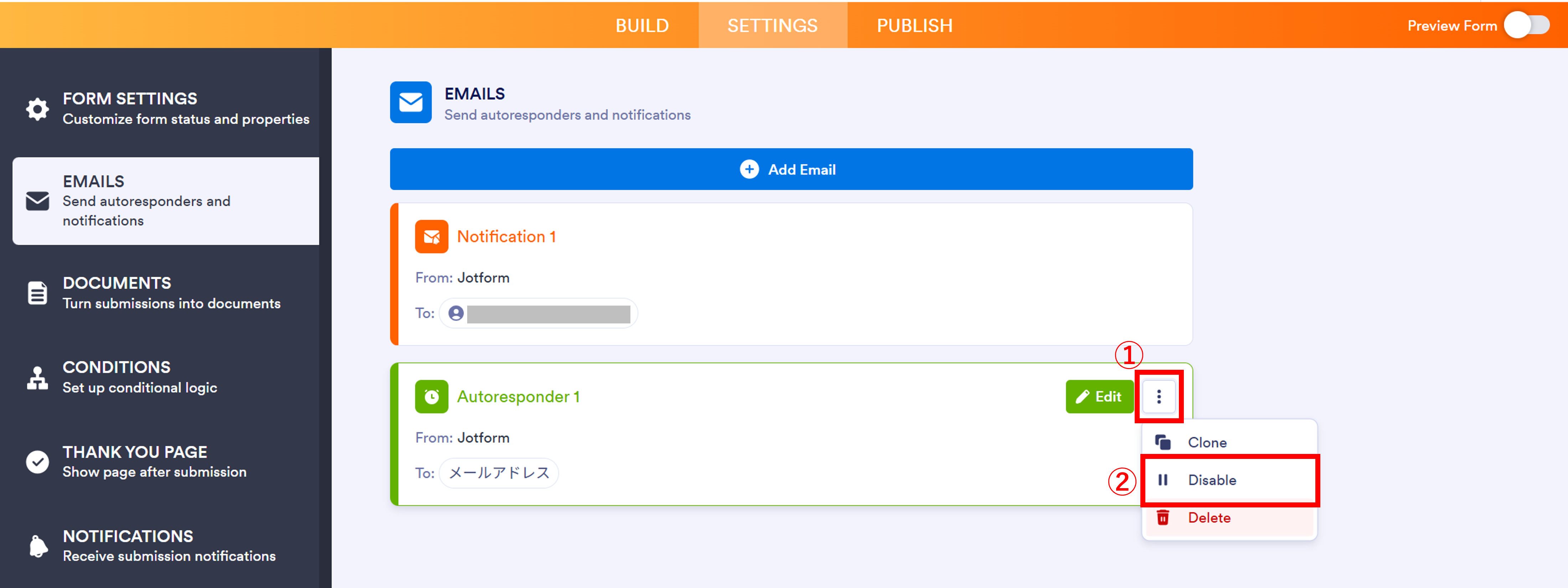Click the Notification 1 recipient email chip
Image resolution: width=1568 pixels, height=588 pixels.
(538, 314)
